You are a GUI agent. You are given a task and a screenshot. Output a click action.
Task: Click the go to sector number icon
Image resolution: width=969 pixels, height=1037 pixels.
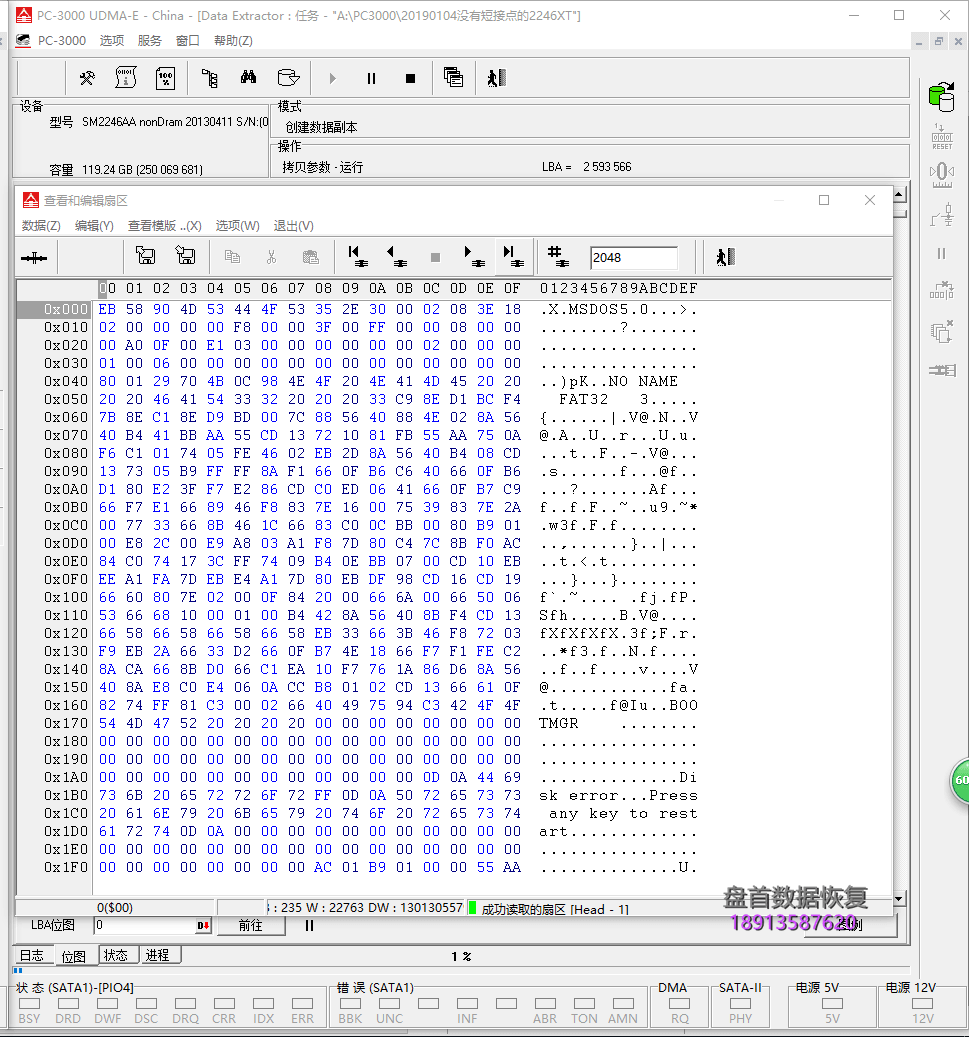coord(558,257)
